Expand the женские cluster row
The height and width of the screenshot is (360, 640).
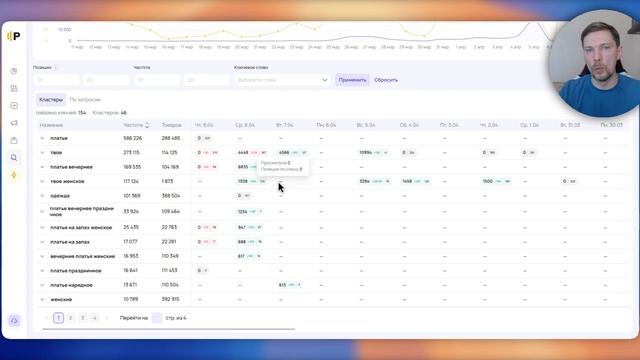42,300
